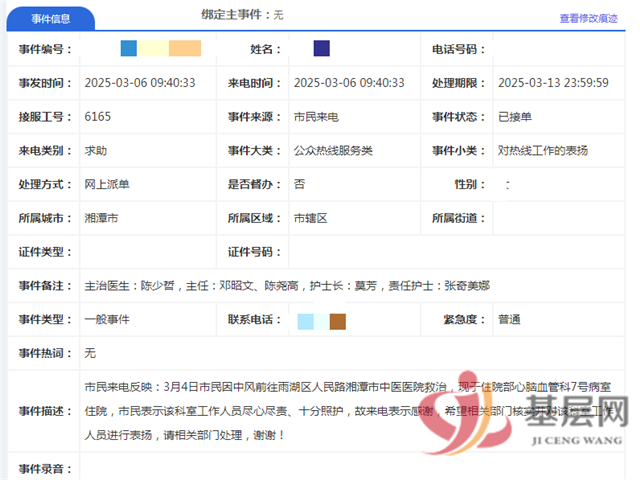Select the 事件编号 field label

point(45,49)
